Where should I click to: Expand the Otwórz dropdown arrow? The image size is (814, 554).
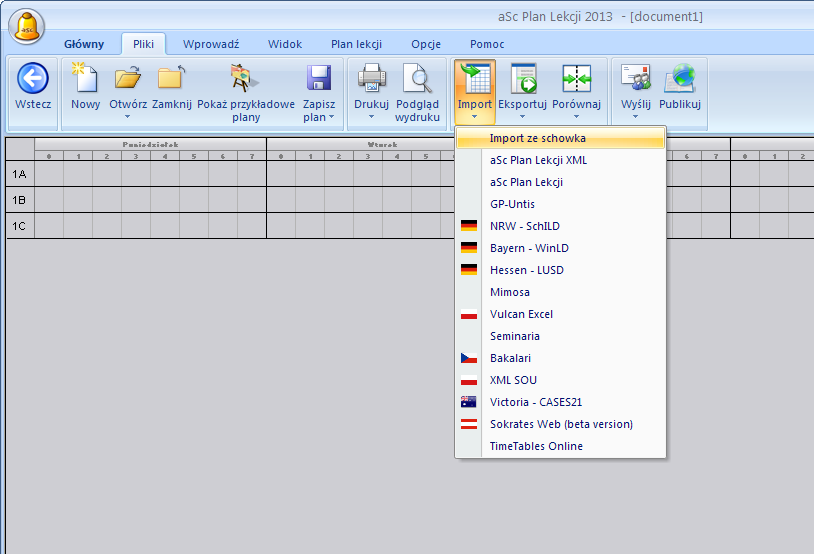[128, 117]
